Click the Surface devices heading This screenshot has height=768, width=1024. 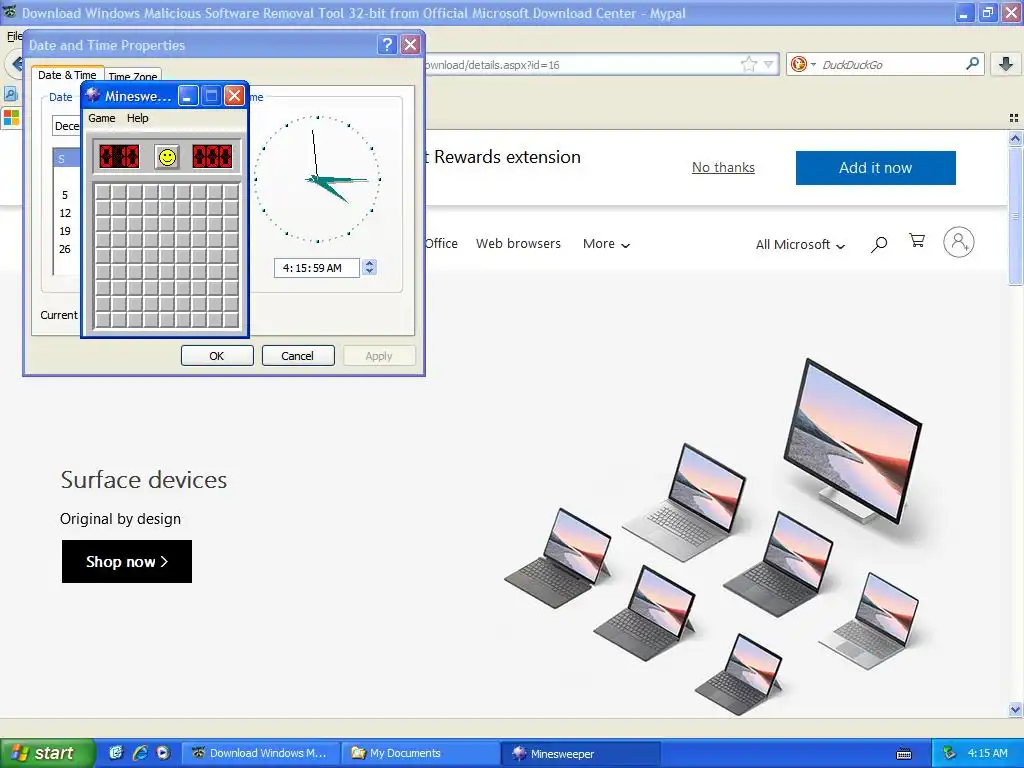click(144, 480)
